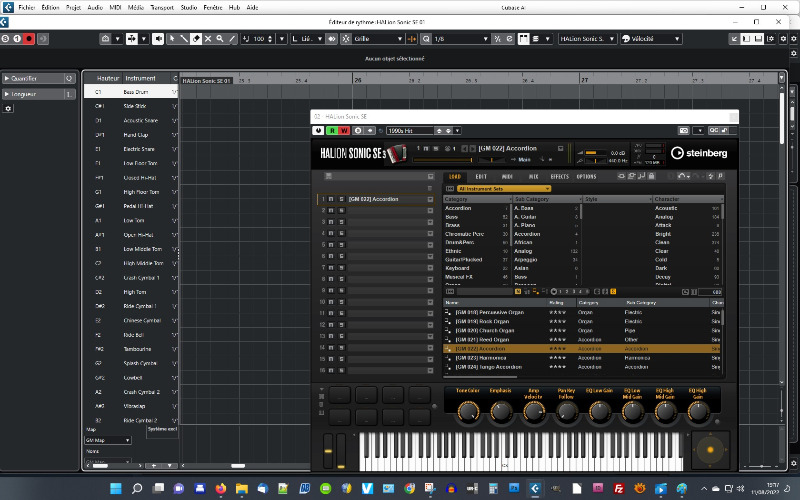Enable the Record button in editor toolbar

tap(29, 39)
